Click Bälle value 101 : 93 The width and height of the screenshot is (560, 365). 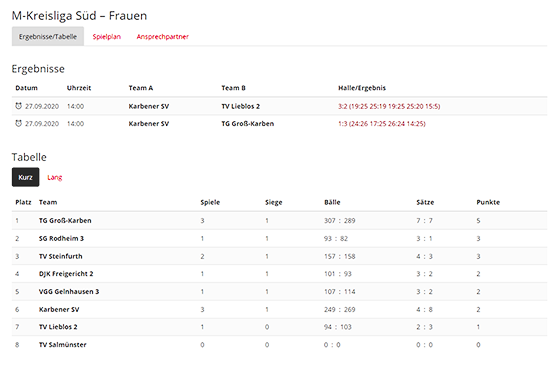click(338, 274)
